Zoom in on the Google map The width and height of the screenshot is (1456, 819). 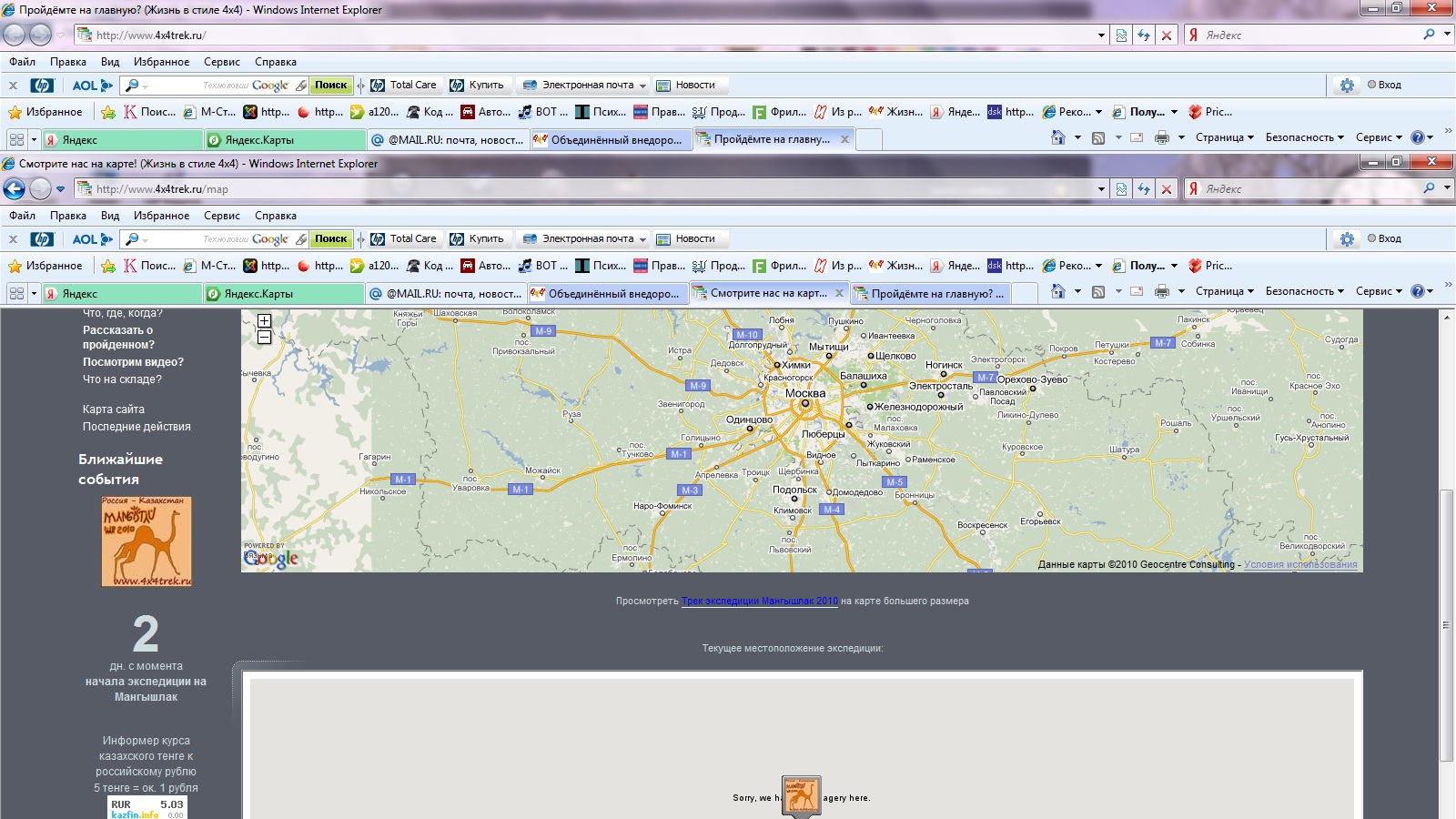coord(264,320)
